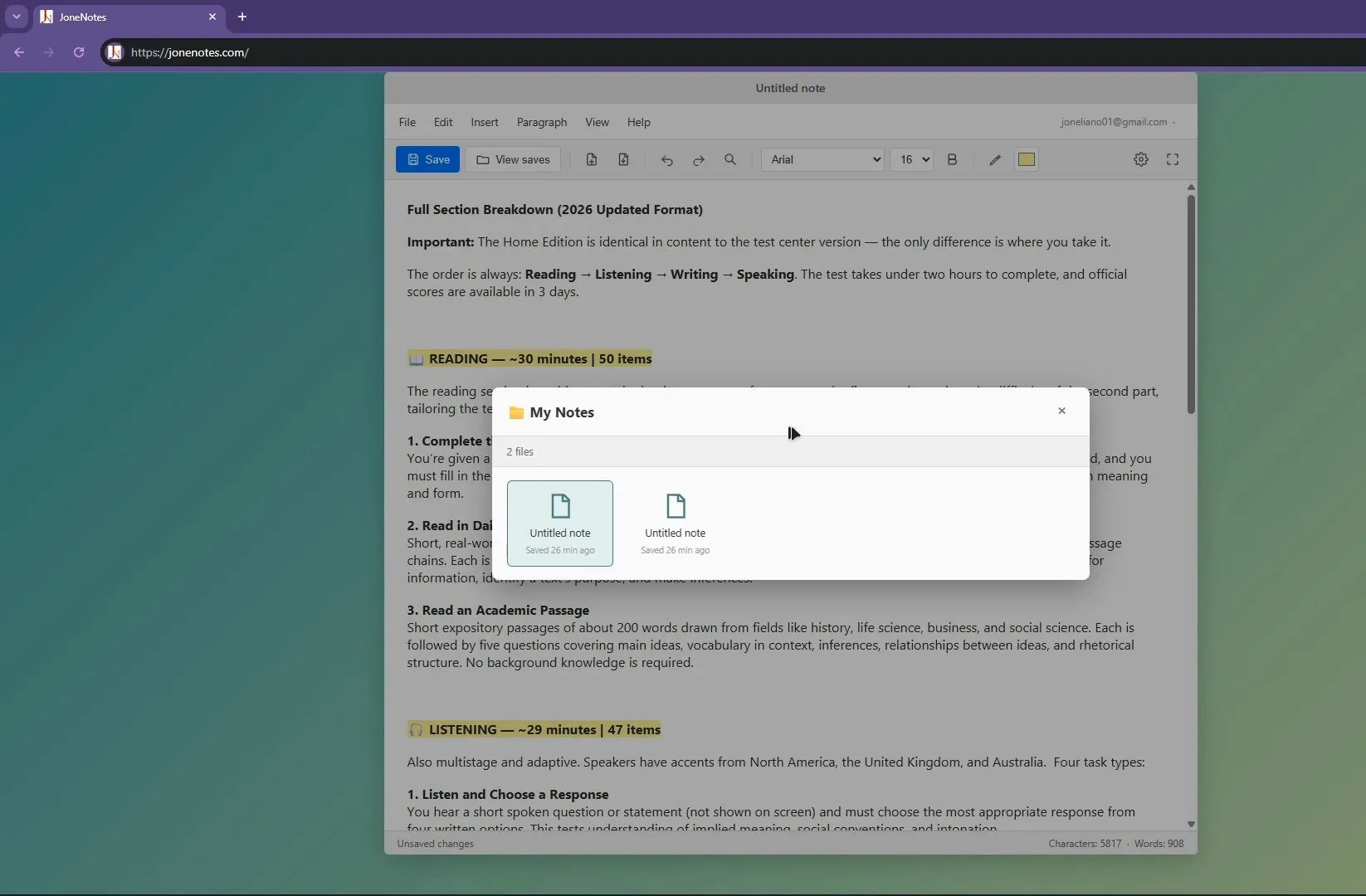Open View saves

(x=513, y=159)
